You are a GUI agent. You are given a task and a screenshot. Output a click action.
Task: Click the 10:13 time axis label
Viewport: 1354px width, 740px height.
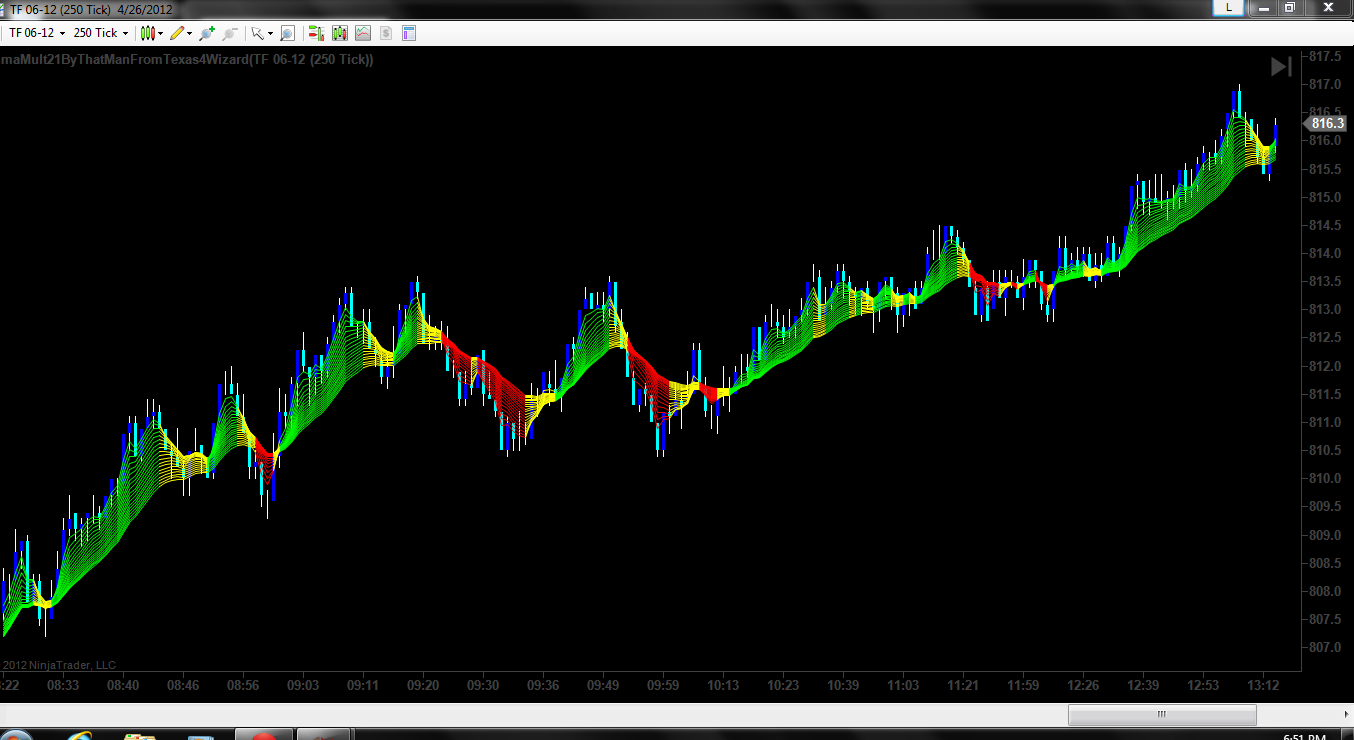coord(723,685)
